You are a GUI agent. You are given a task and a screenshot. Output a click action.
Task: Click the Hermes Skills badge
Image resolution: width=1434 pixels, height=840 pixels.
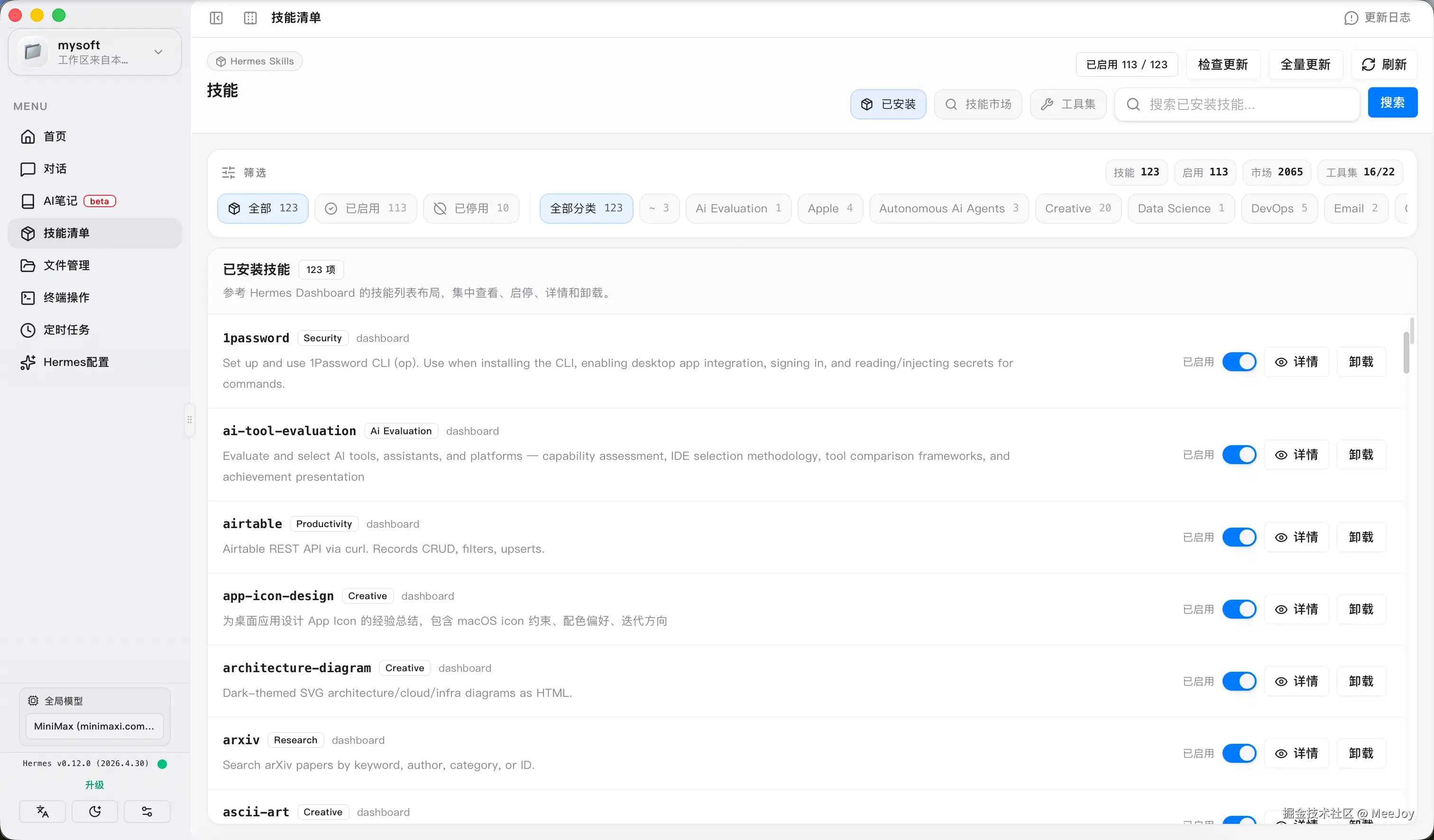pyautogui.click(x=255, y=61)
